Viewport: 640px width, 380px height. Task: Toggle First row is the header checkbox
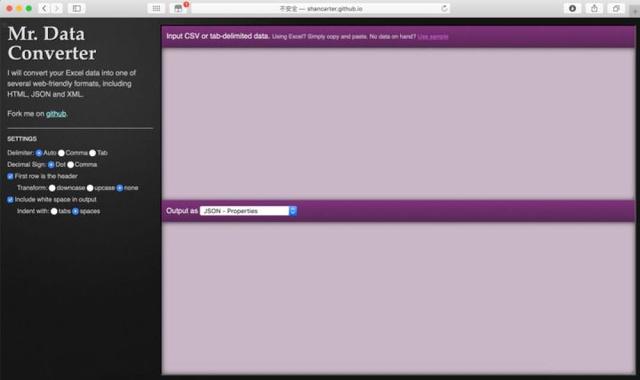pos(10,176)
